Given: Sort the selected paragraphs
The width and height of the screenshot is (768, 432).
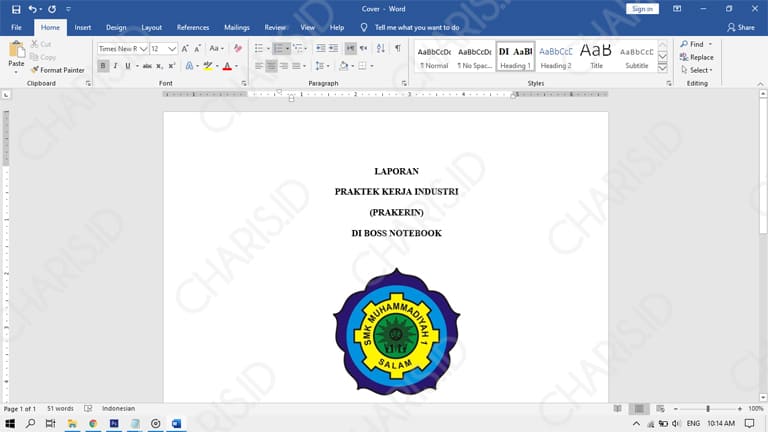Looking at the screenshot, I should pos(381,48).
